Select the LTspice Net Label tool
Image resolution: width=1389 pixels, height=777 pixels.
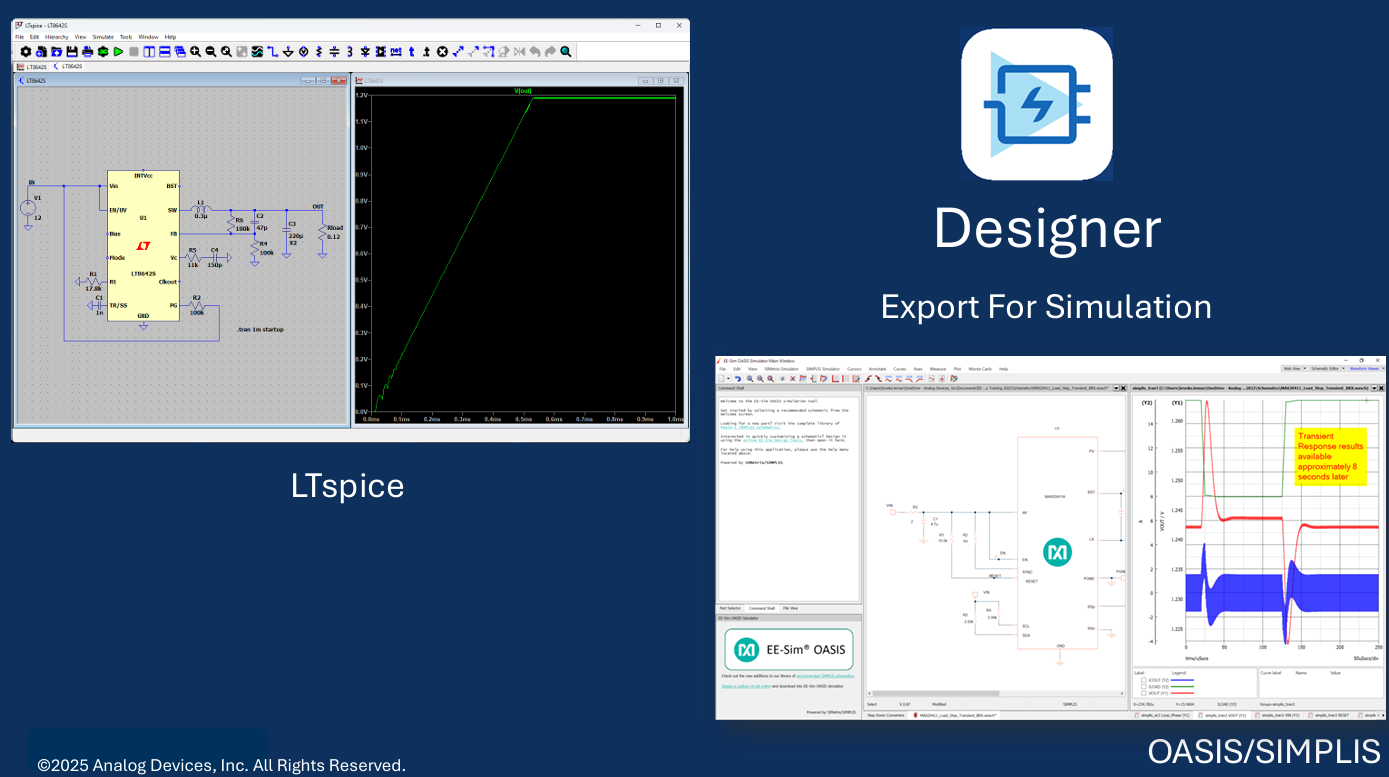[x=396, y=51]
